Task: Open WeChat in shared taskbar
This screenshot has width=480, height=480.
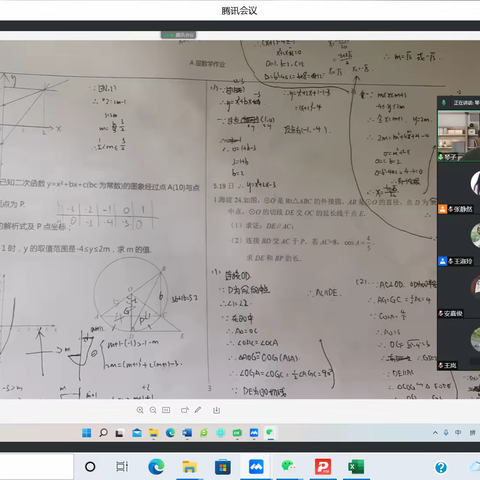Action: pyautogui.click(x=270, y=433)
